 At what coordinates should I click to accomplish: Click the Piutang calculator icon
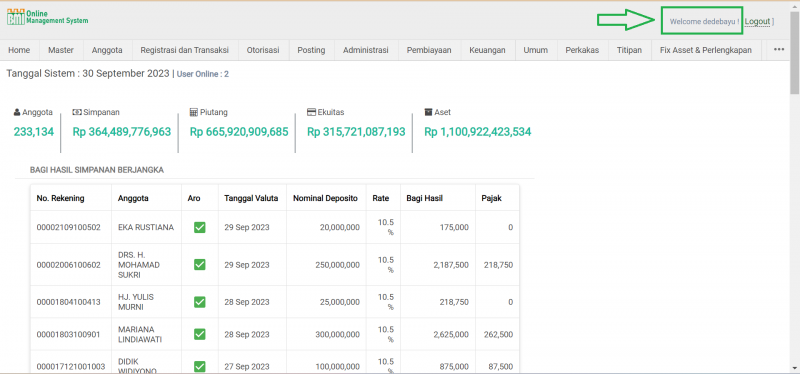(193, 112)
